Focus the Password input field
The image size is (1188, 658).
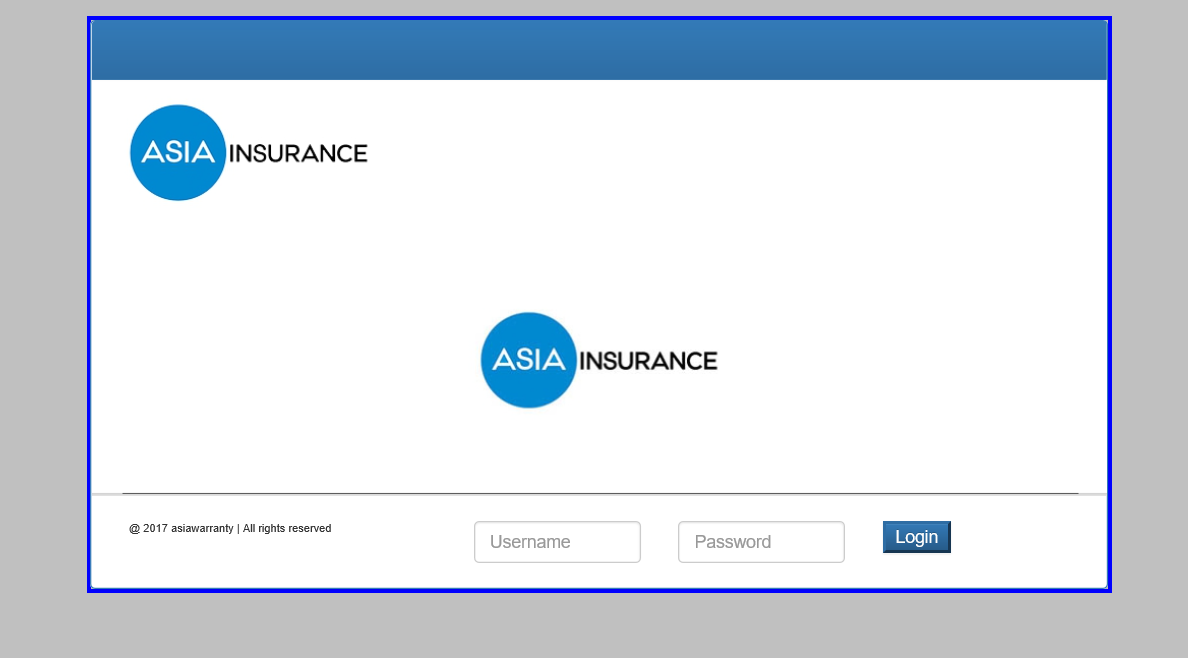pos(761,542)
